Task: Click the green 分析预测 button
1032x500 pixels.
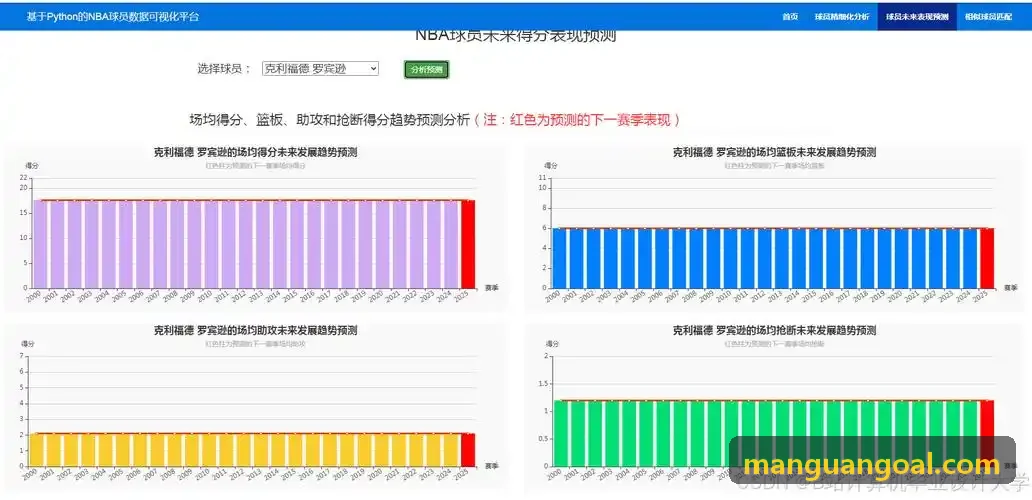Action: (426, 70)
